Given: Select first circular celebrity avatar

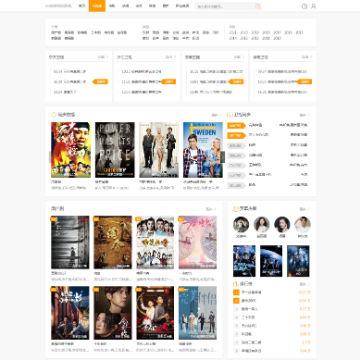Looking at the screenshot, I should click(x=241, y=224).
